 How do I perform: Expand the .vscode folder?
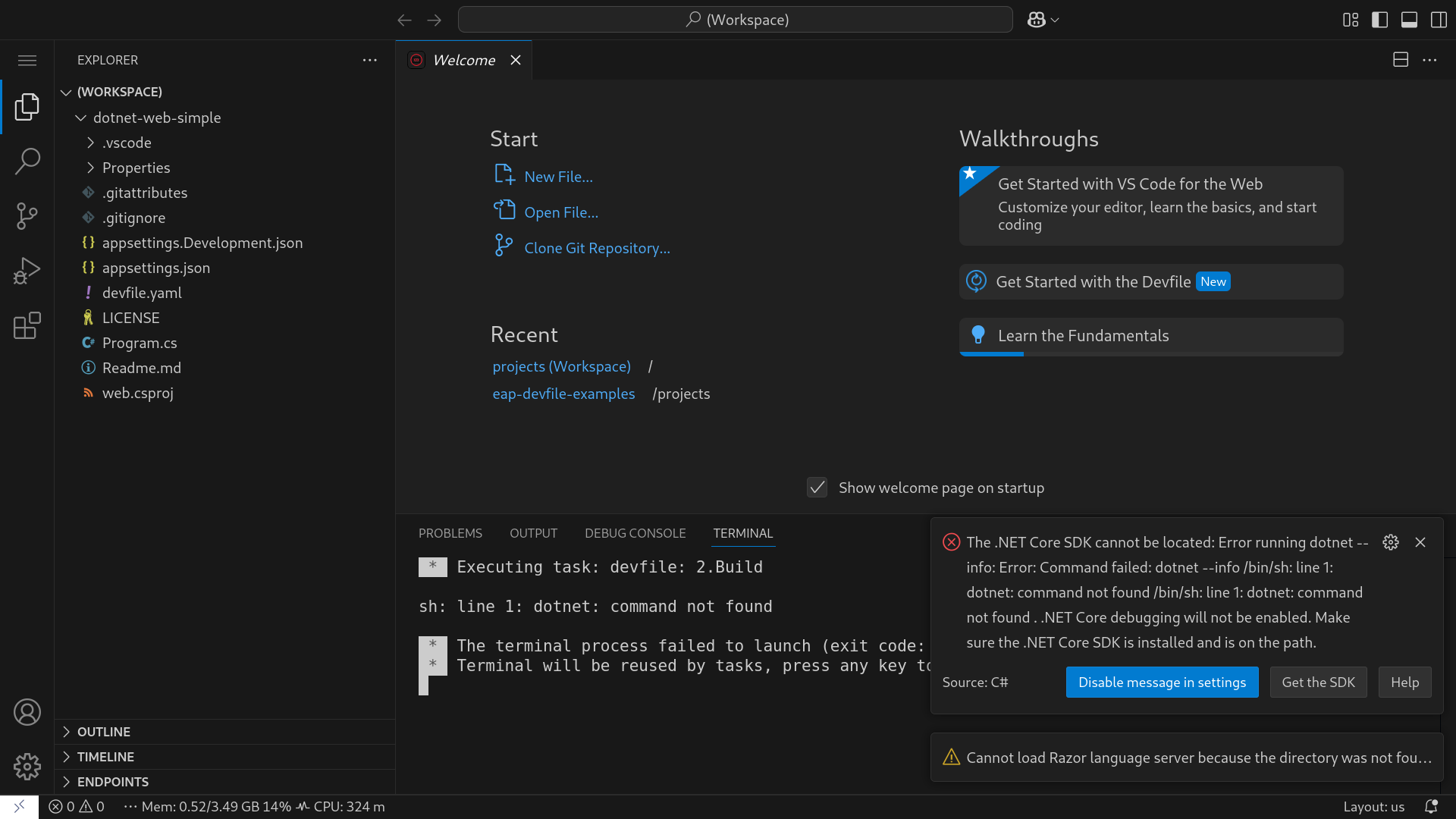[127, 143]
